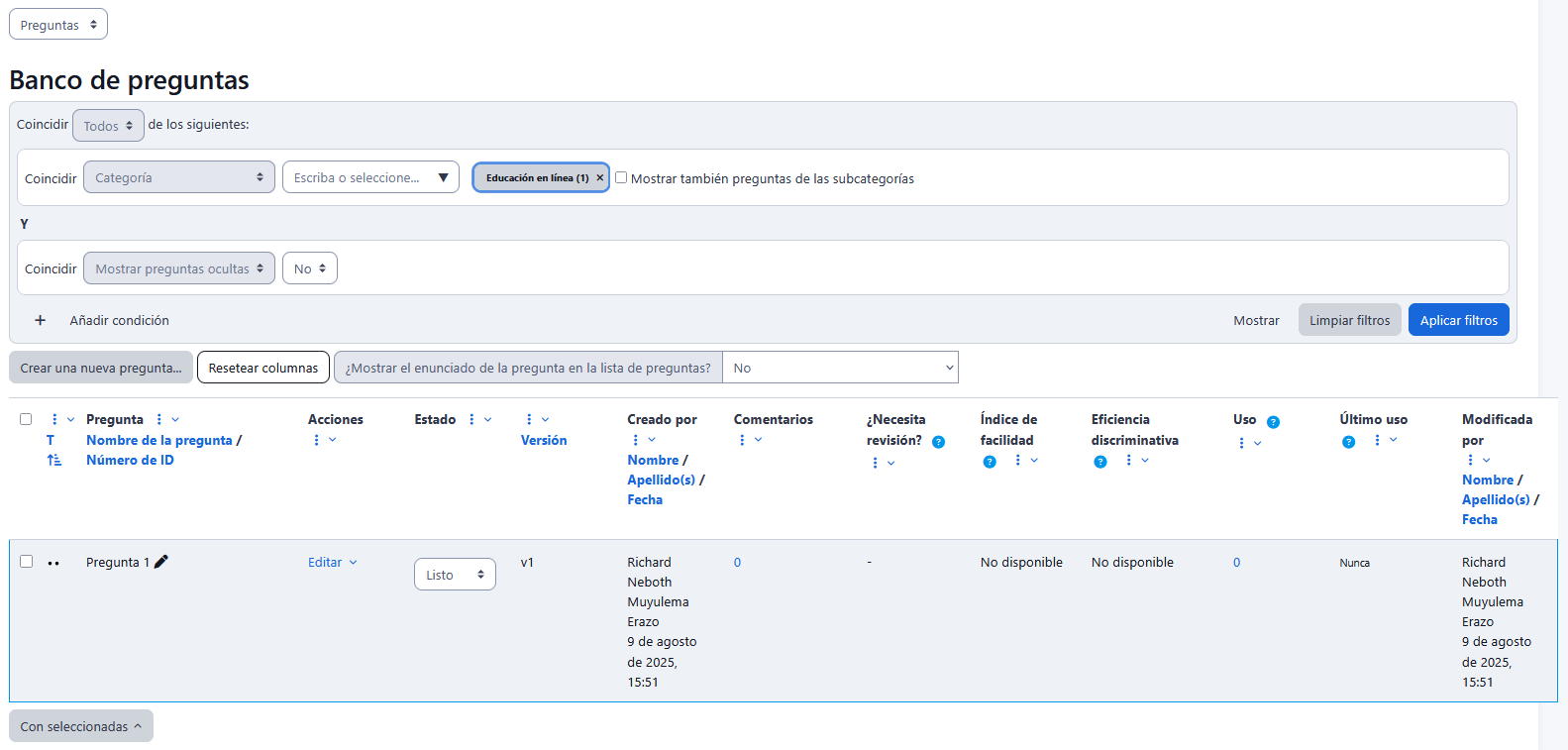Viewport: 1568px width, 750px height.
Task: Click Crear una nueva pregunta button
Action: [101, 368]
